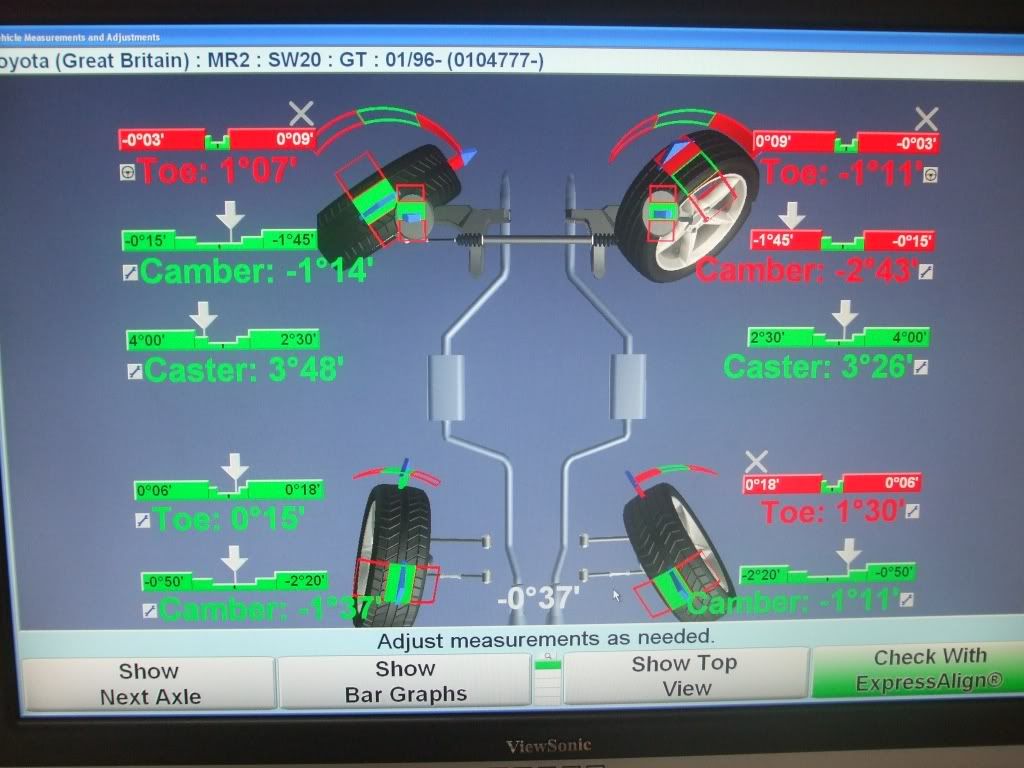Image resolution: width=1024 pixels, height=768 pixels.
Task: Click the thrust angle value -0°37'
Action: click(538, 598)
